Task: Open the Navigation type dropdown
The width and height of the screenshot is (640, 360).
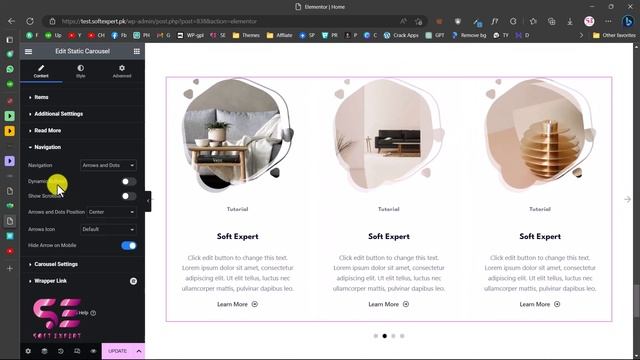Action: [108, 165]
